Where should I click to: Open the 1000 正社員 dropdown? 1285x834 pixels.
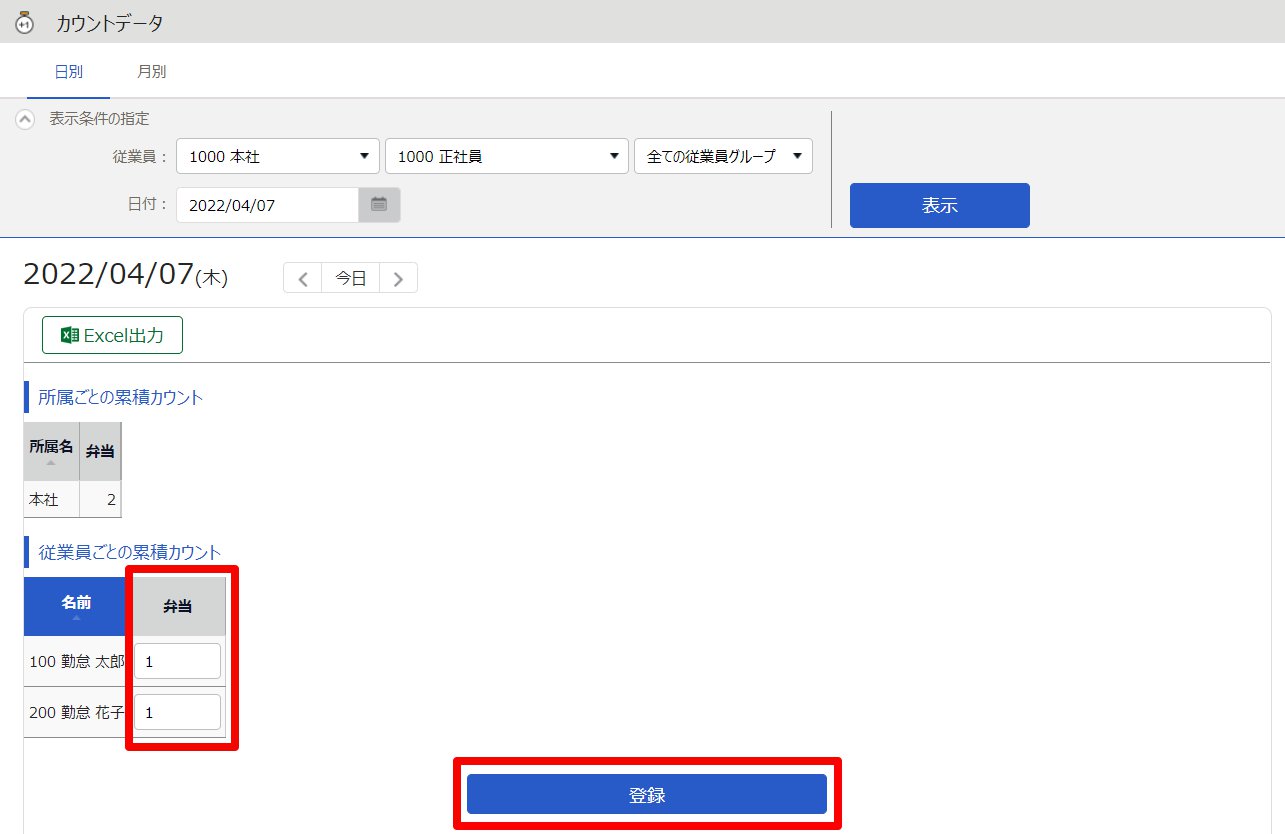[x=507, y=156]
